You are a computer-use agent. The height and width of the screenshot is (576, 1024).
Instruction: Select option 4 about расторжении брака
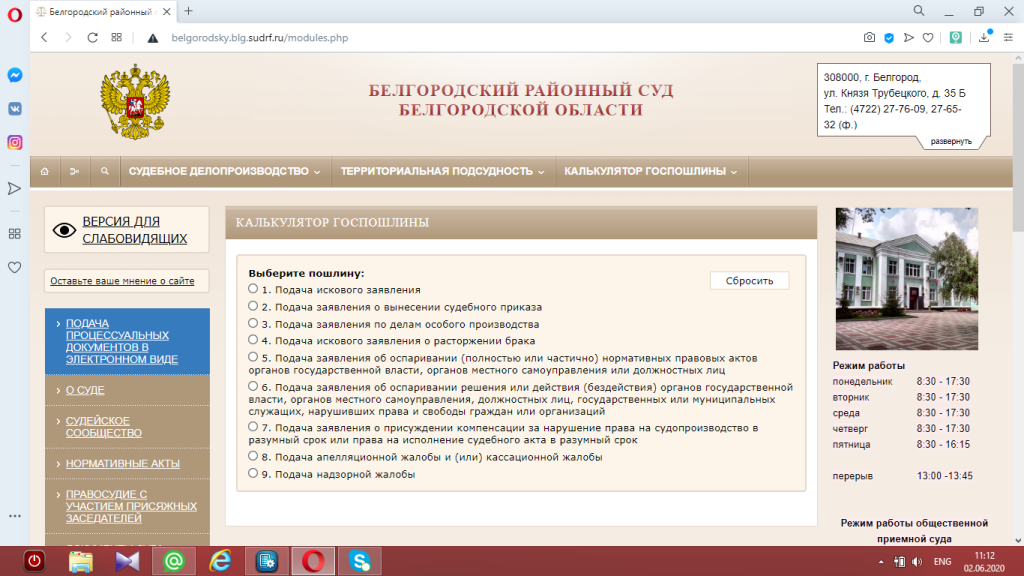click(253, 340)
